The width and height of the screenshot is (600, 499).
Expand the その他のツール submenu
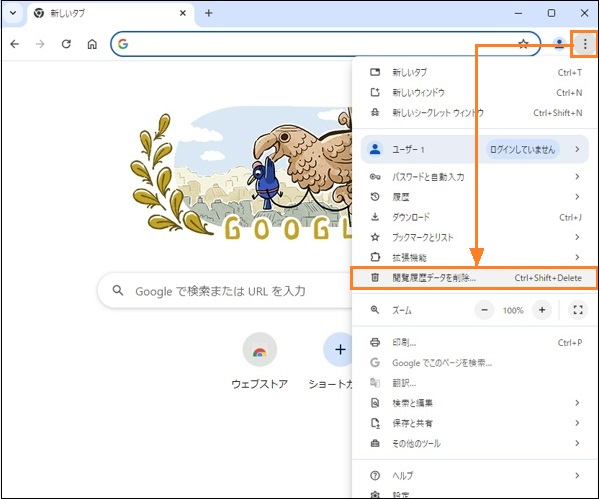[x=470, y=443]
